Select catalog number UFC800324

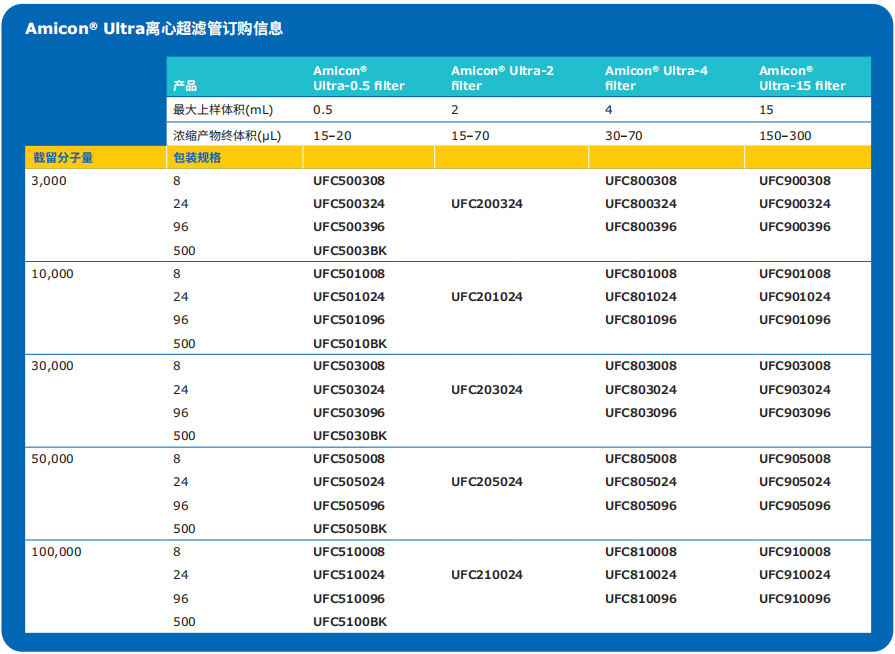coord(641,204)
